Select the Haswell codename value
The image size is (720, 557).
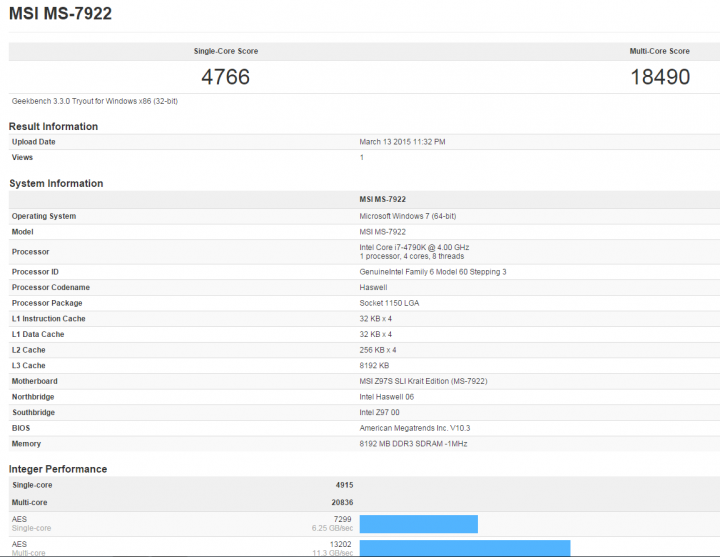373,287
